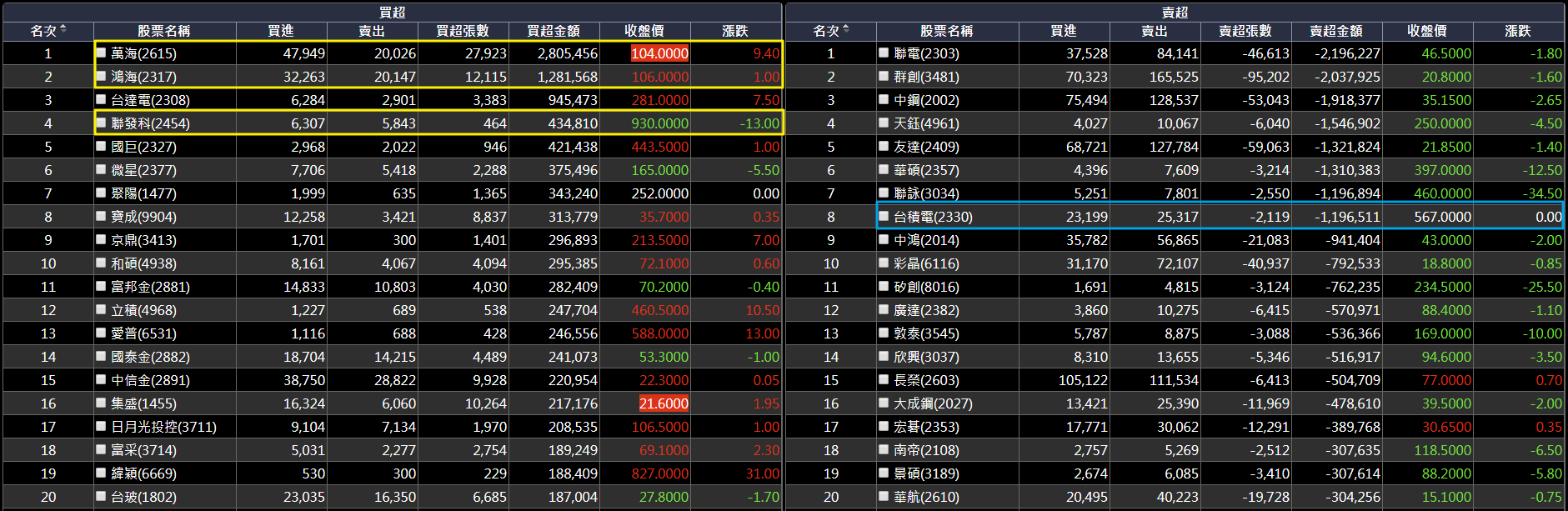Click 買進 header in the 買超 table
This screenshot has height=511, width=1568.
[281, 31]
